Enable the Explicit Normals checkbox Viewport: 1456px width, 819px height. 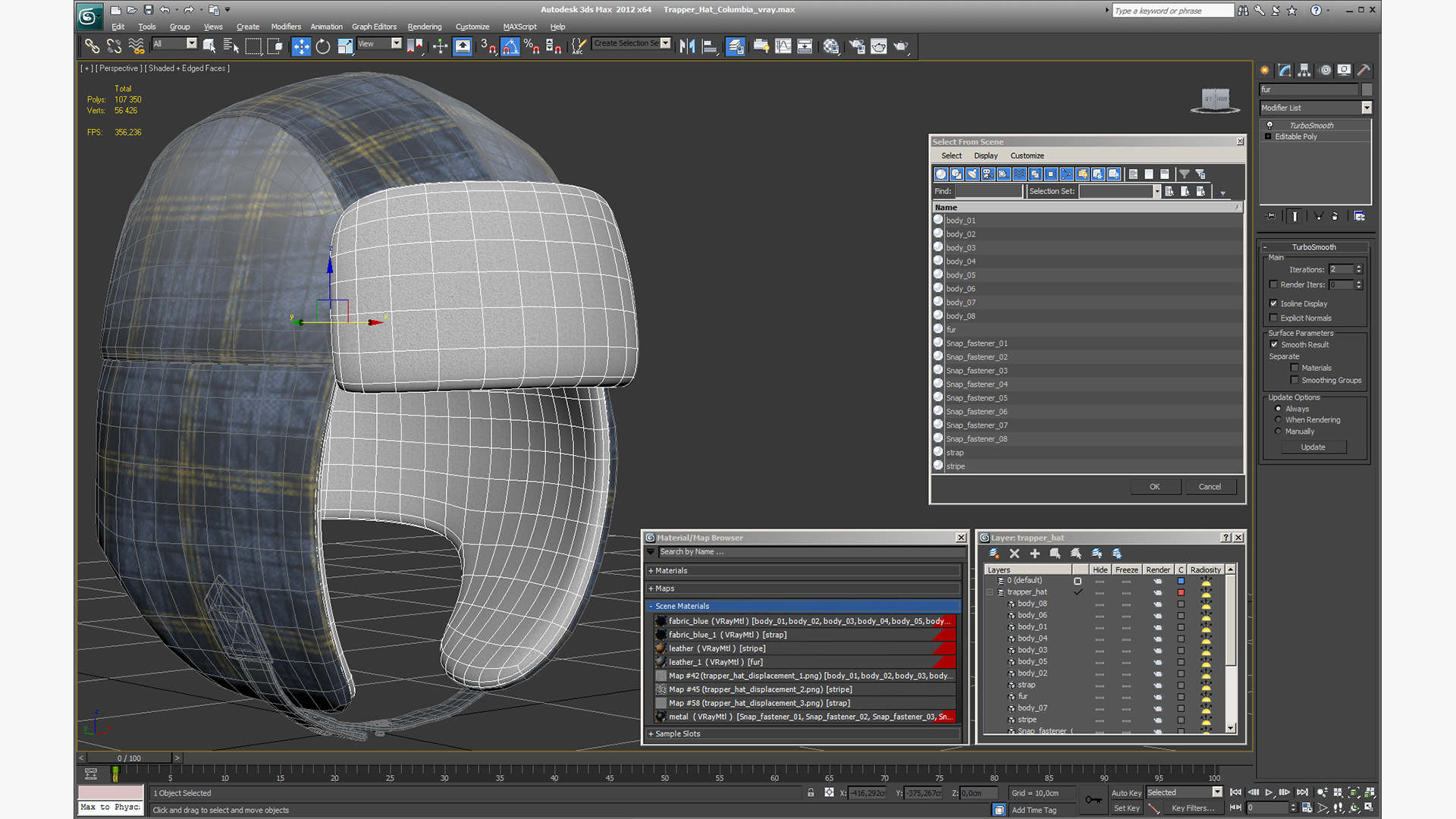(x=1273, y=318)
